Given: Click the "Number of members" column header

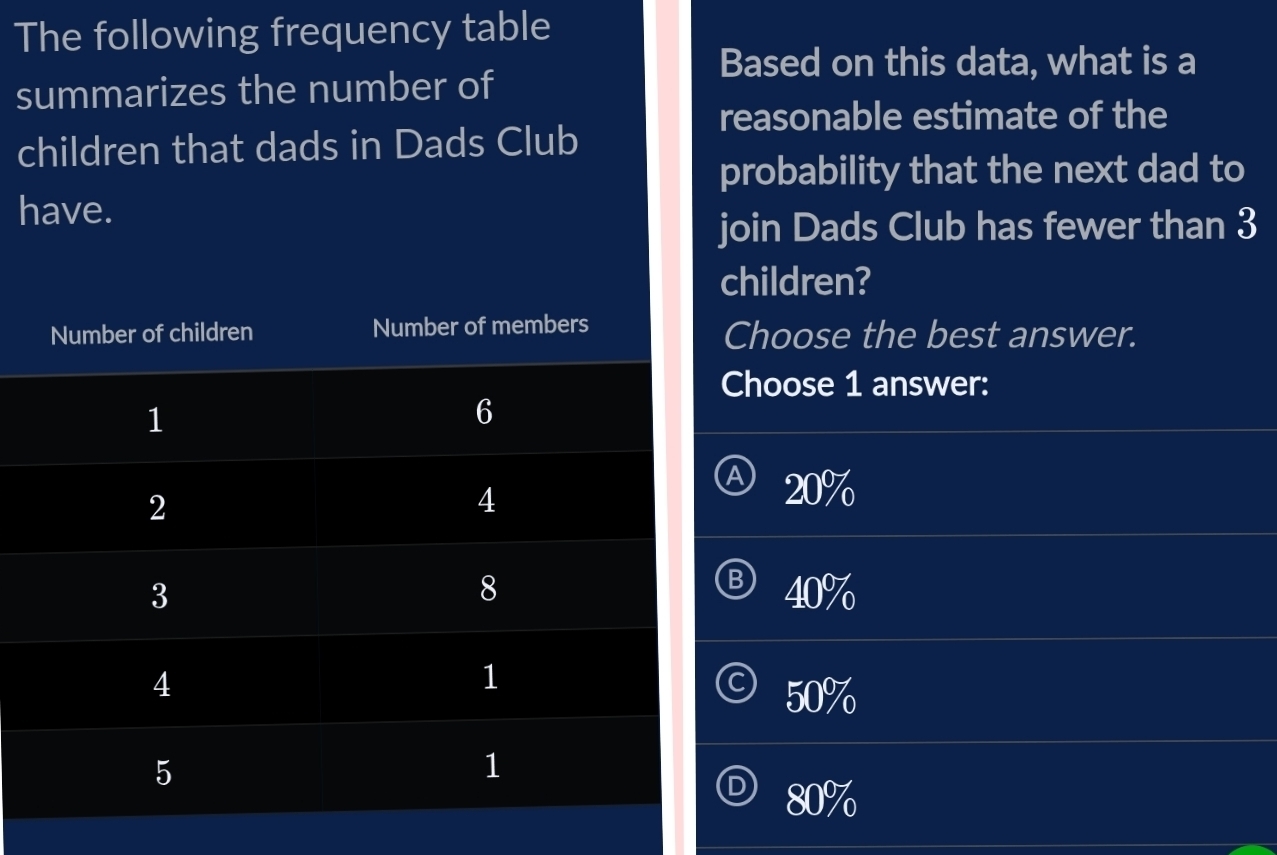Looking at the screenshot, I should pos(480,326).
